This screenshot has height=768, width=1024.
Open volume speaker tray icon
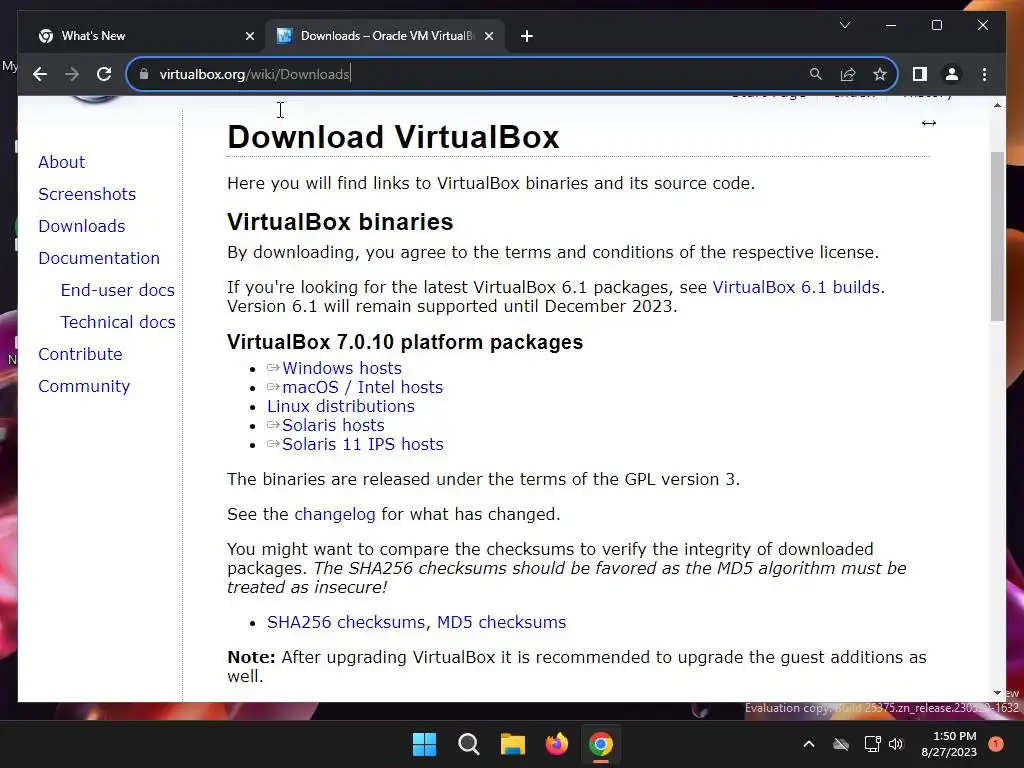896,744
